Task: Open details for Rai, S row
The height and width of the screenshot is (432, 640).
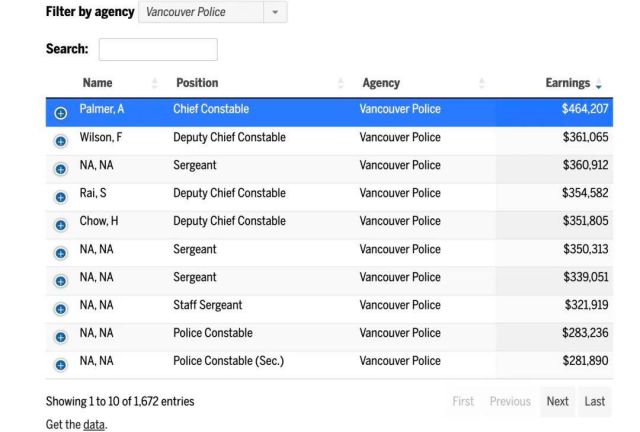Action: pos(61,197)
